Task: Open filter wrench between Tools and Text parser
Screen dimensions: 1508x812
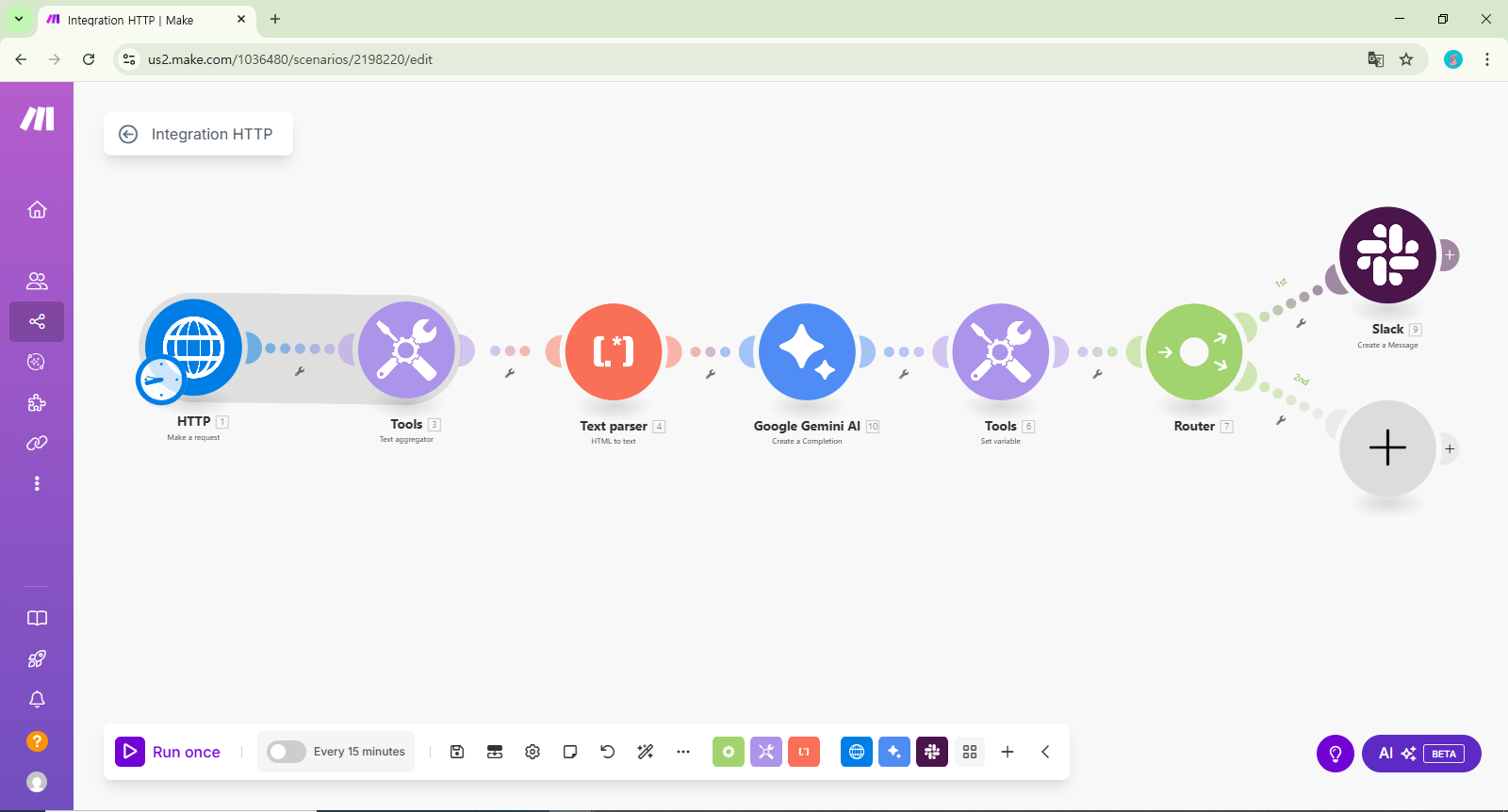Action: pos(510,374)
